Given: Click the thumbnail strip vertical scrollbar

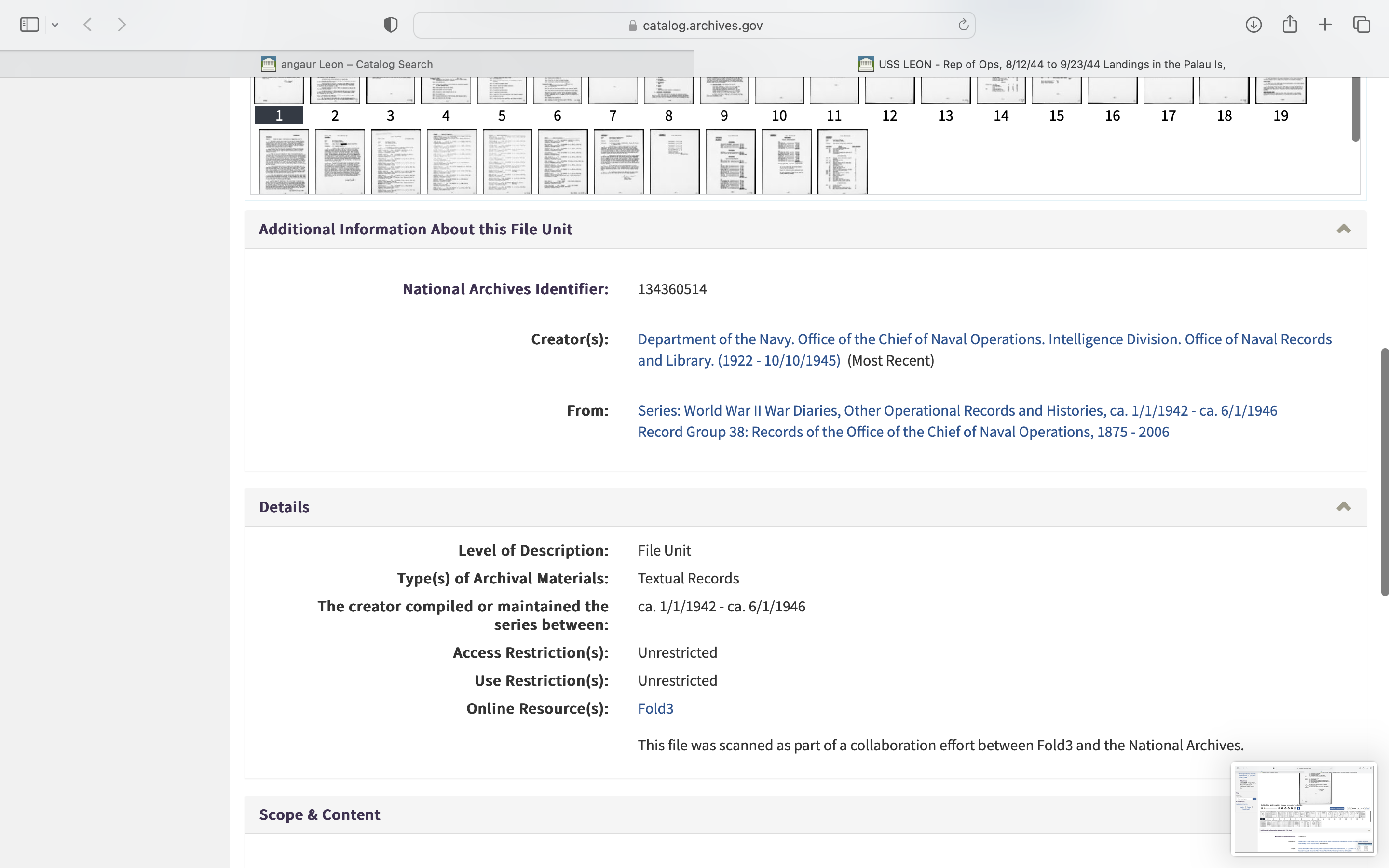Looking at the screenshot, I should tap(1355, 109).
